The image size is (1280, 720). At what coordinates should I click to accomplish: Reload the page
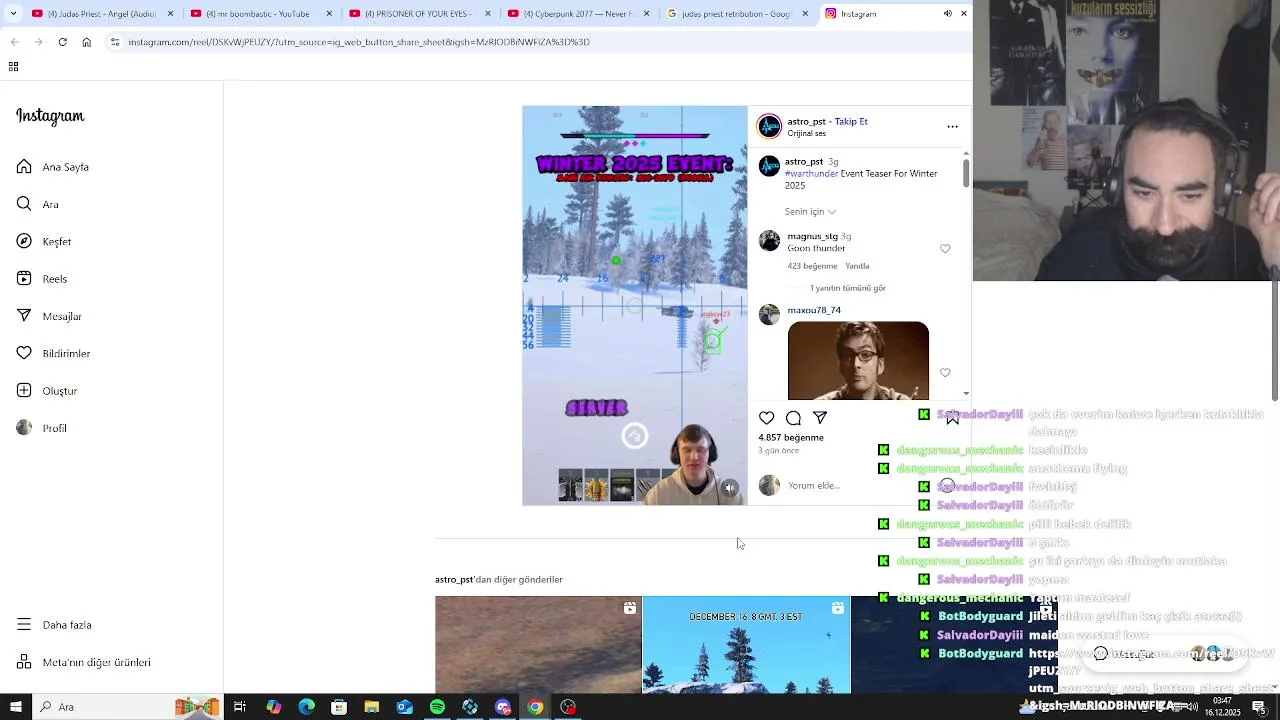(x=62, y=42)
